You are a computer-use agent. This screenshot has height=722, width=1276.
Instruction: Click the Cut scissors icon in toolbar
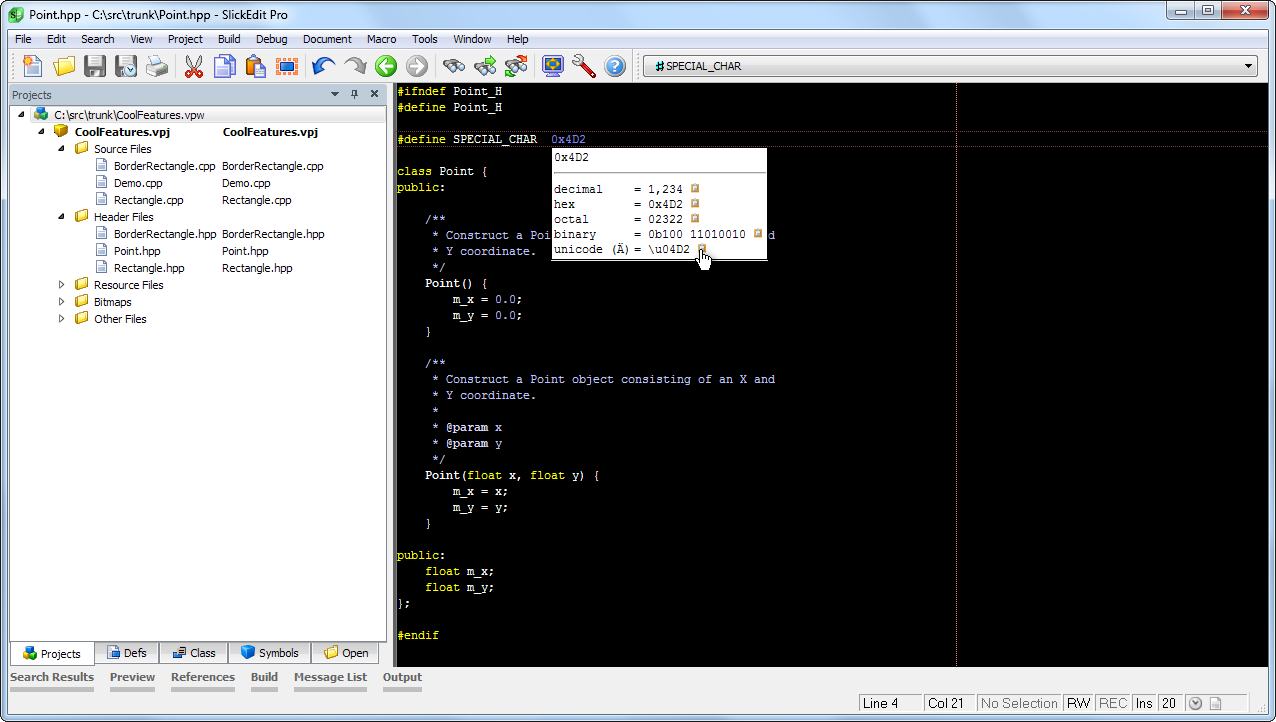194,67
